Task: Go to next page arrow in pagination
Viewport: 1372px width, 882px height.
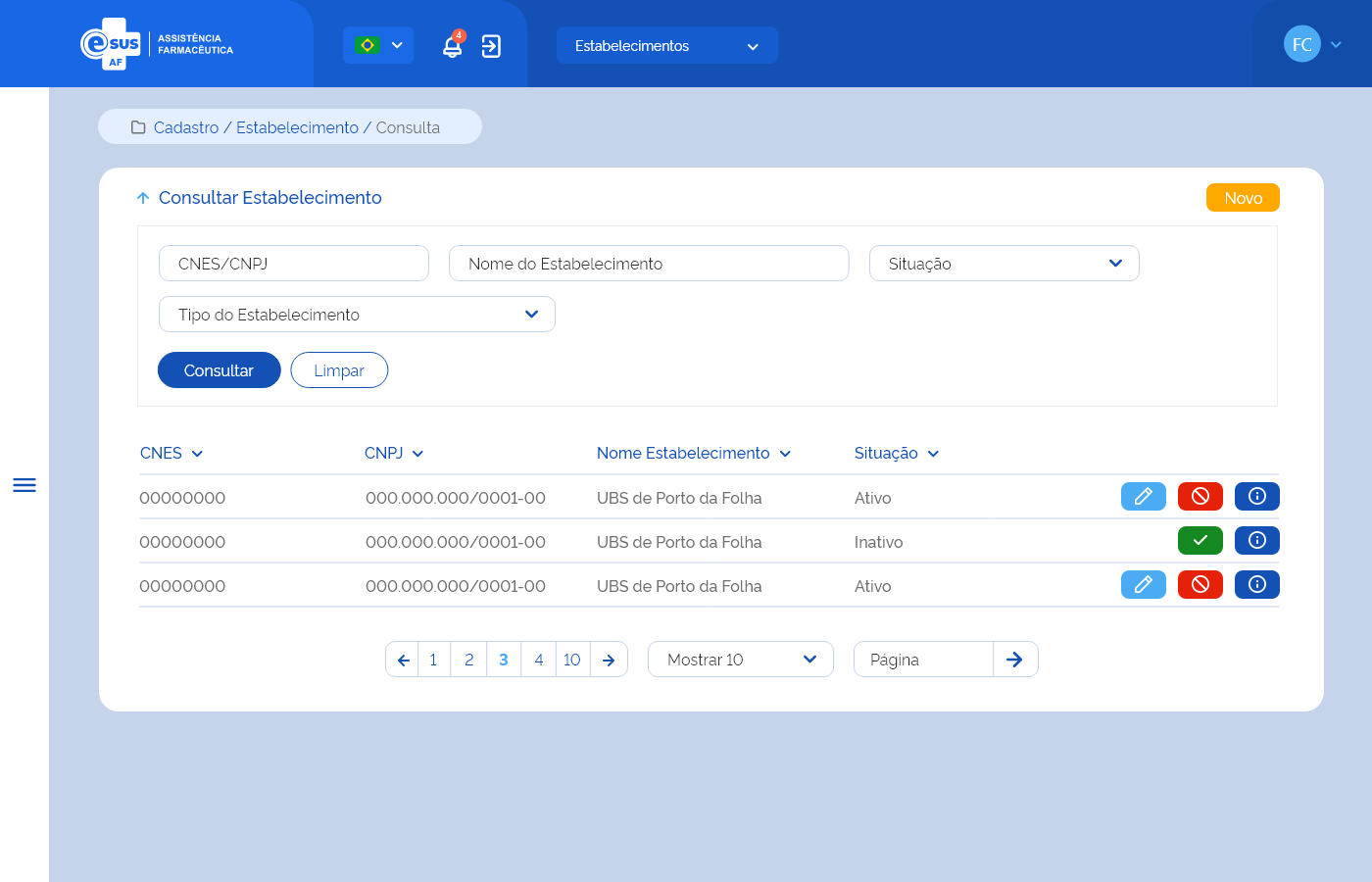Action: tap(609, 660)
